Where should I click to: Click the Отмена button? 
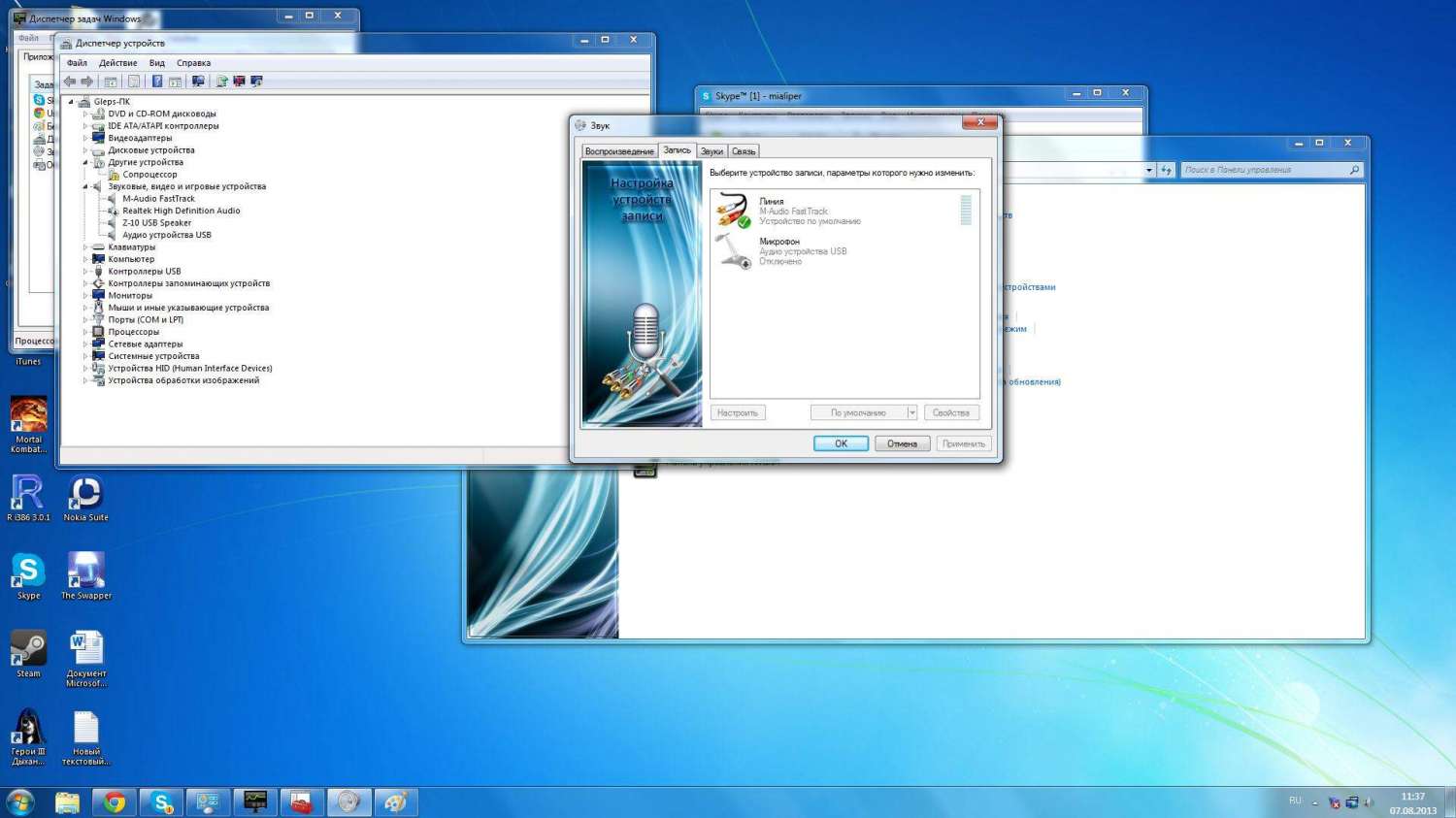[902, 443]
